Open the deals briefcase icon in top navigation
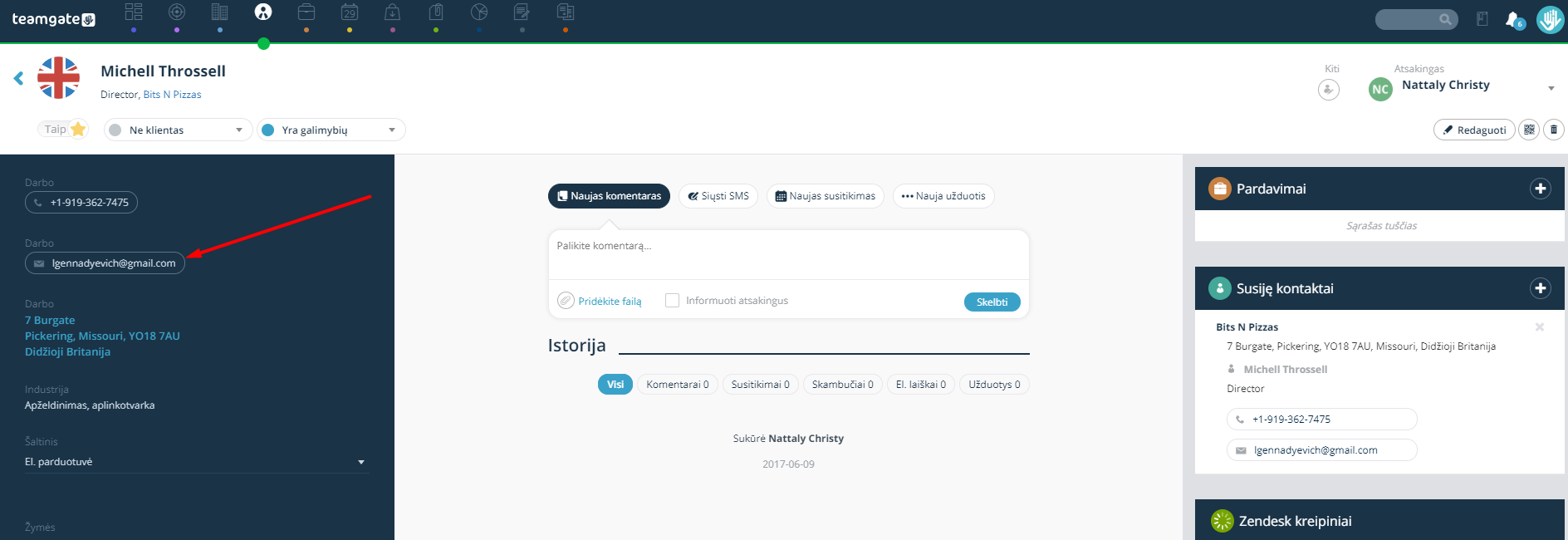1568x540 pixels. pos(306,12)
